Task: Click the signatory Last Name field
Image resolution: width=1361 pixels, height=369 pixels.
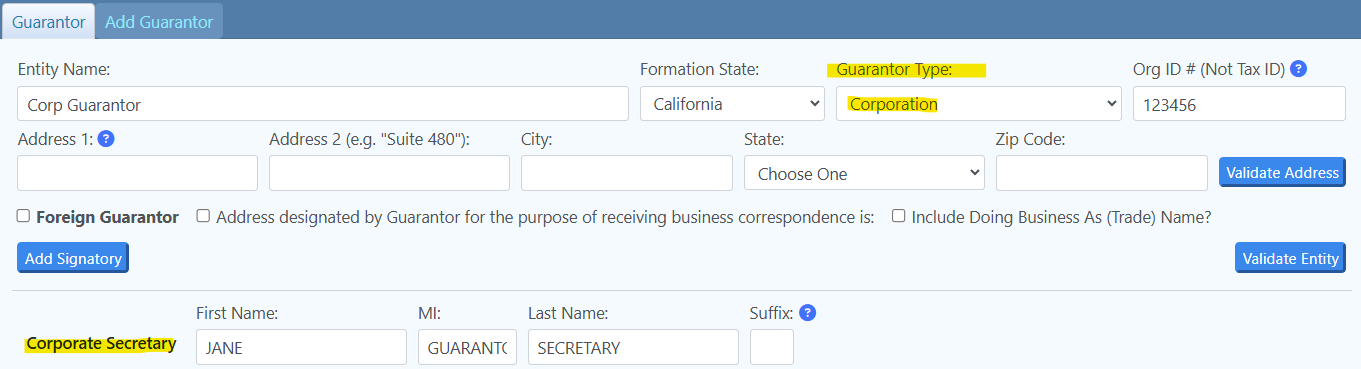Action: [x=633, y=347]
